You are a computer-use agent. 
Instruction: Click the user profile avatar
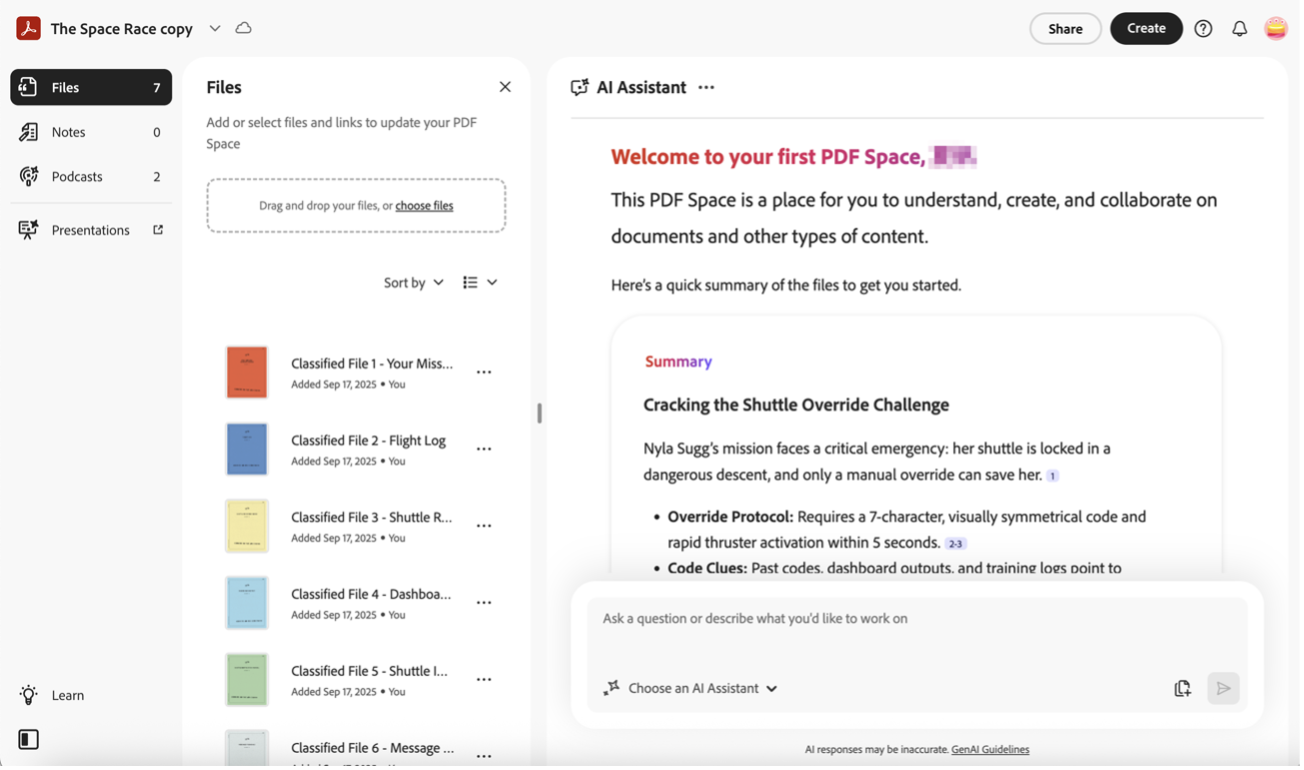(x=1275, y=29)
